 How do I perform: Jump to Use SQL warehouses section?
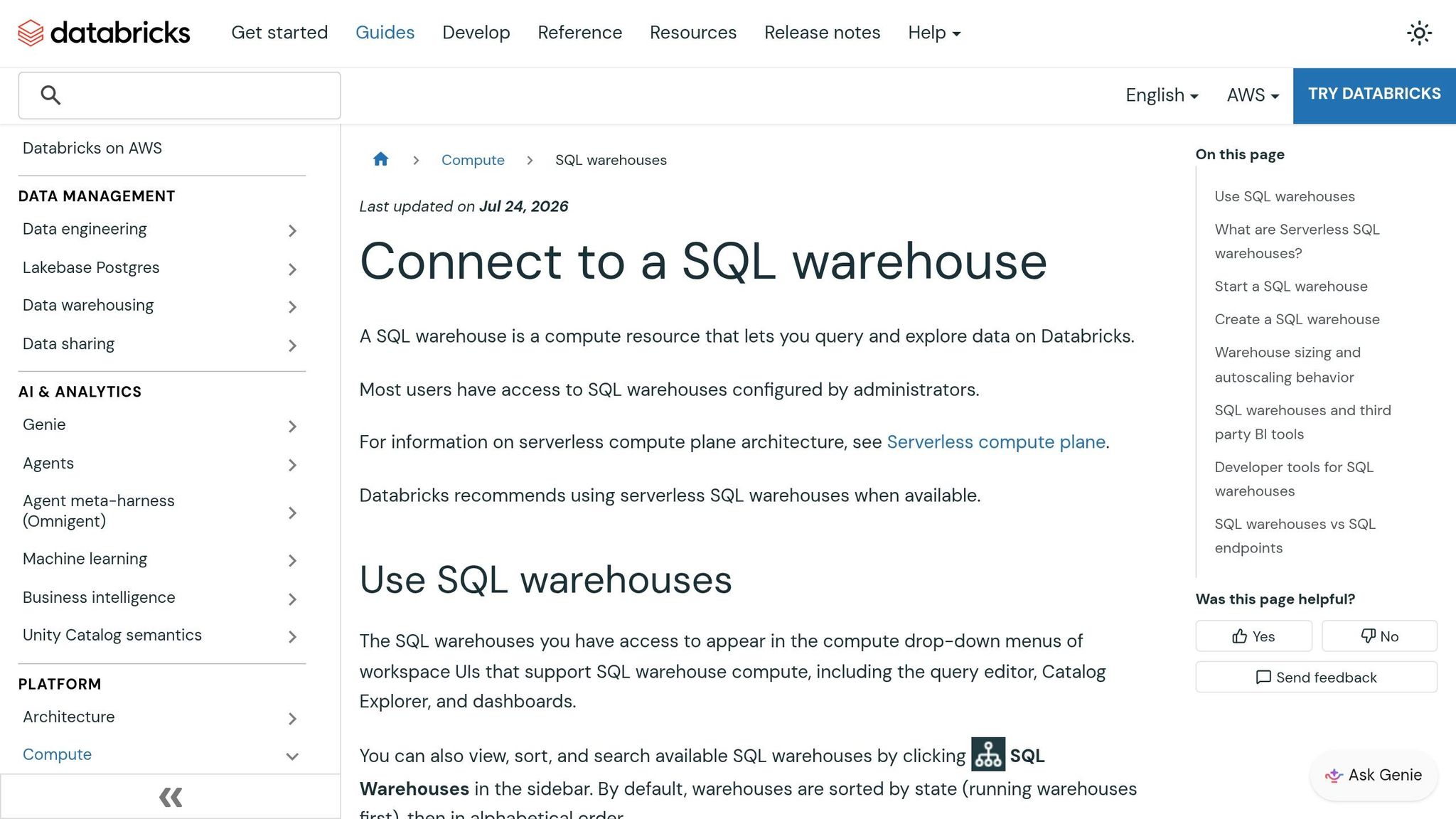1284,196
